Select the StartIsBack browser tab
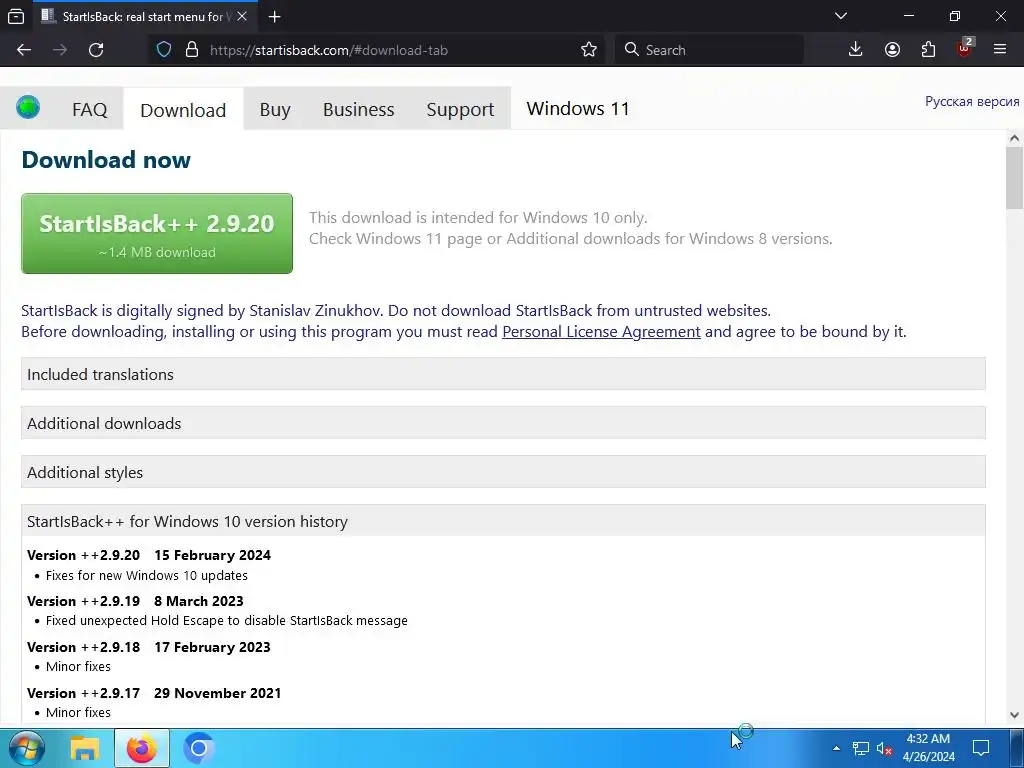Viewport: 1024px width, 768px height. tap(143, 17)
